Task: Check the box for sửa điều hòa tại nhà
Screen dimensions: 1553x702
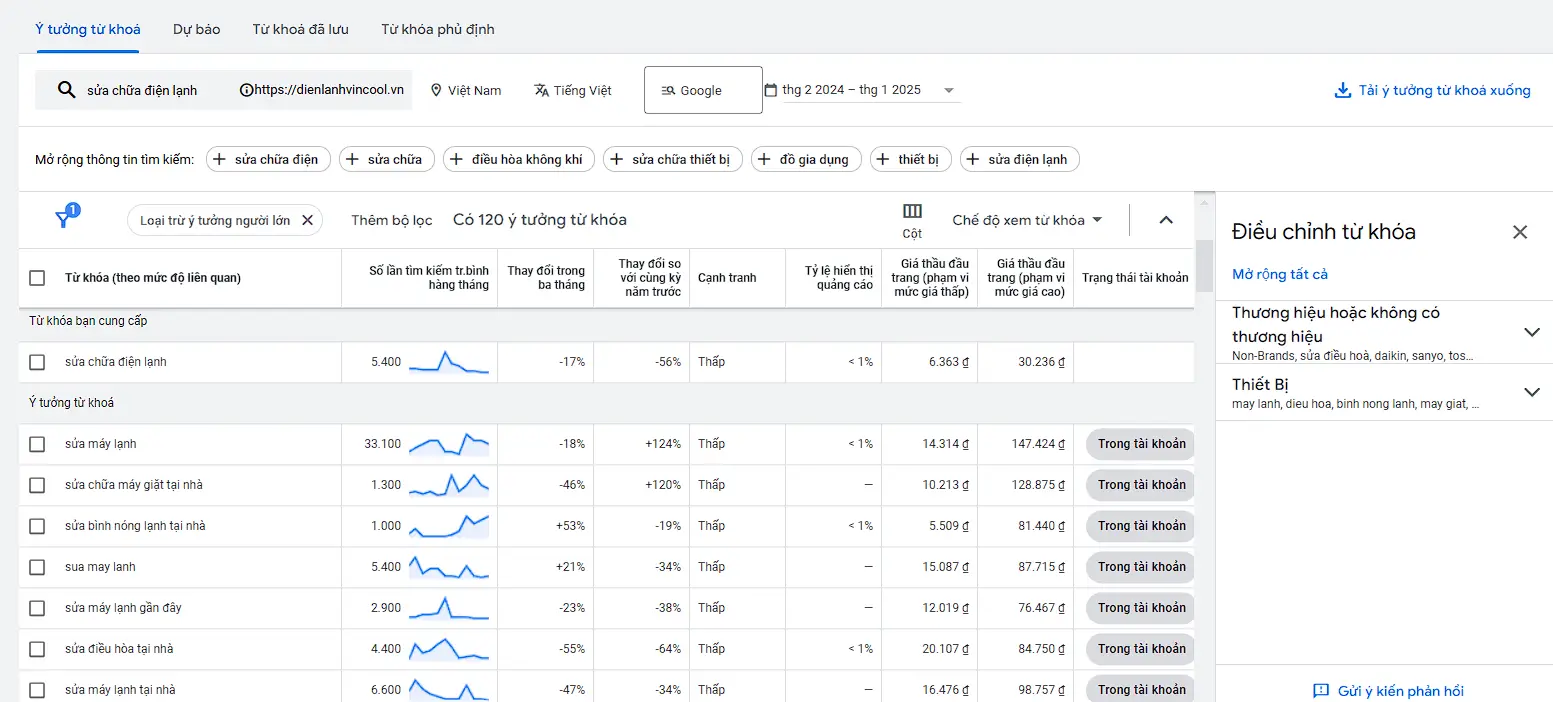Action: coord(37,649)
